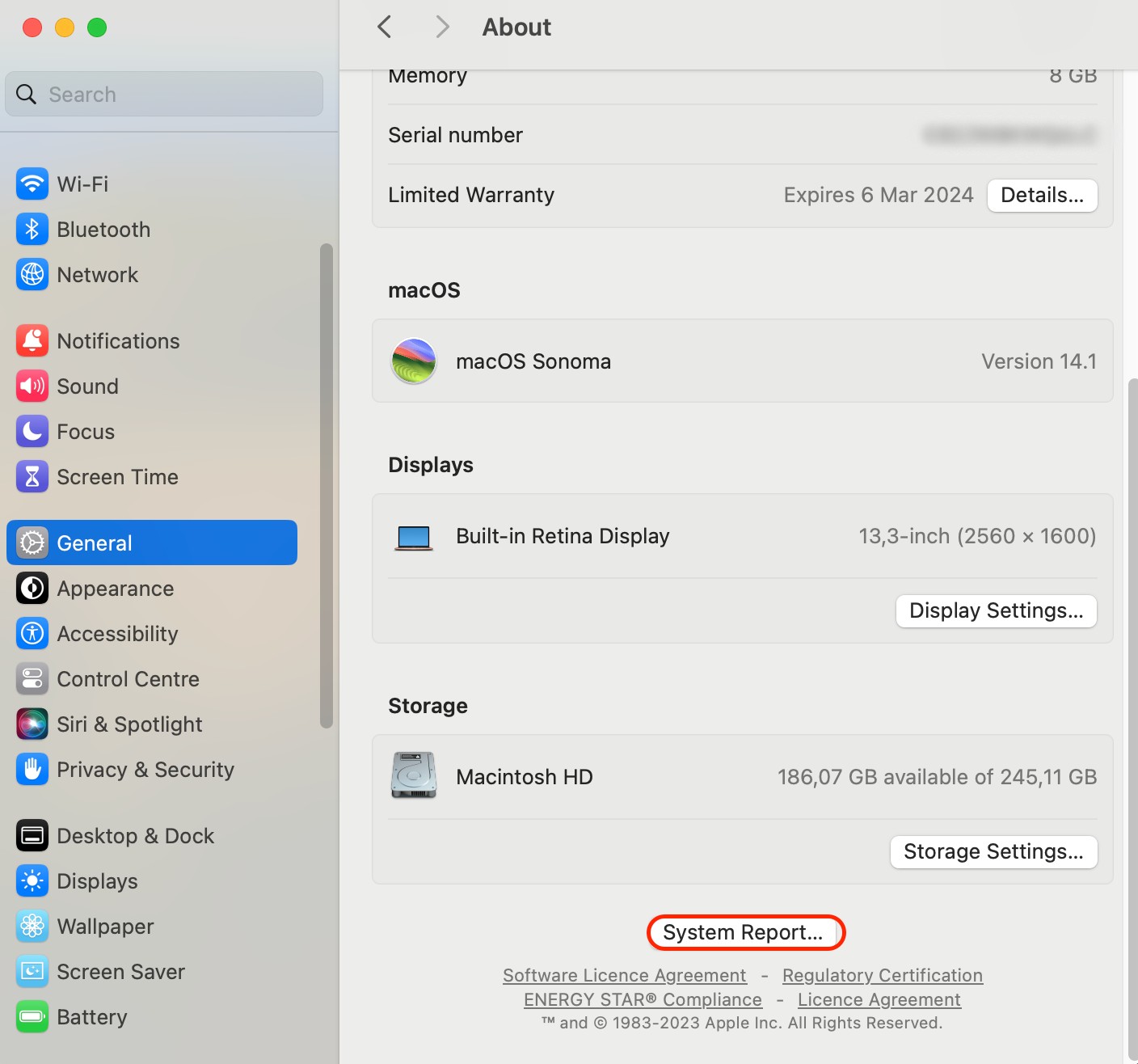Click the Privacy & Security hand icon

[x=32, y=770]
